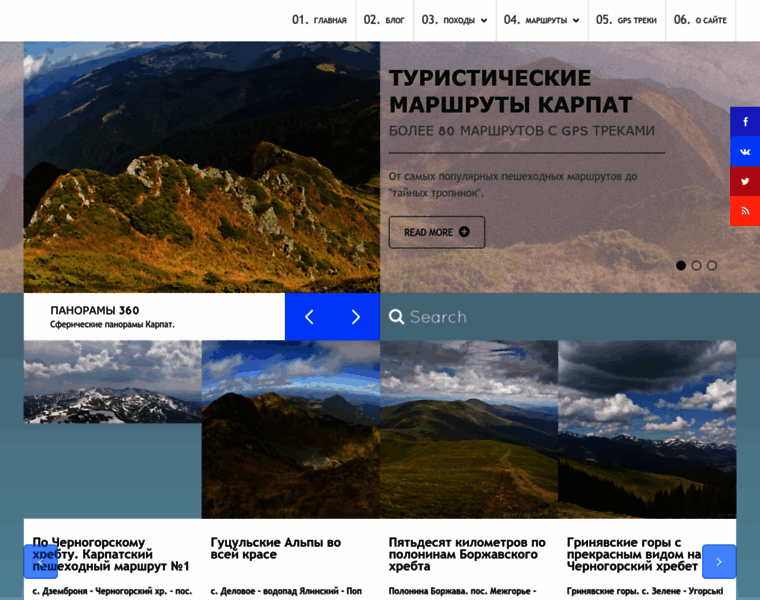Image resolution: width=760 pixels, height=600 pixels.
Task: Open the Гринявские горы dark clouds thumbnail
Action: (x=647, y=429)
